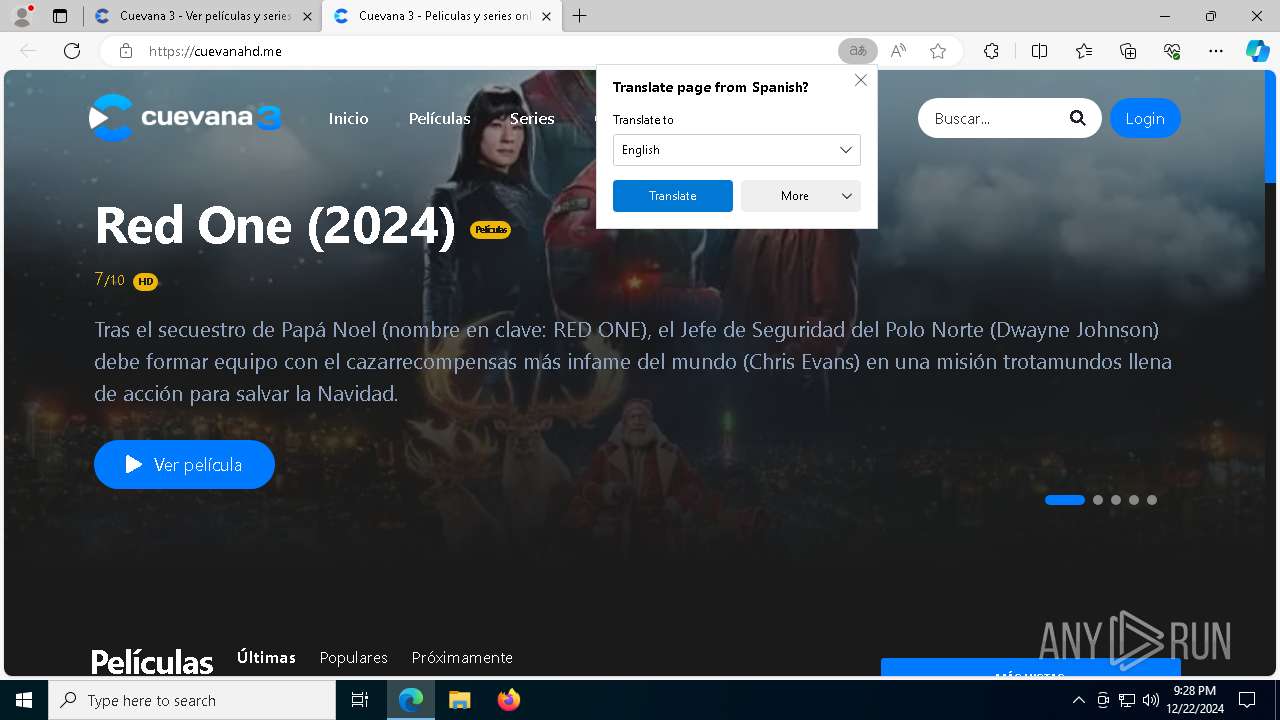Screen dimensions: 1280x720
Task: Go to Inicio in site navigation
Action: (348, 118)
